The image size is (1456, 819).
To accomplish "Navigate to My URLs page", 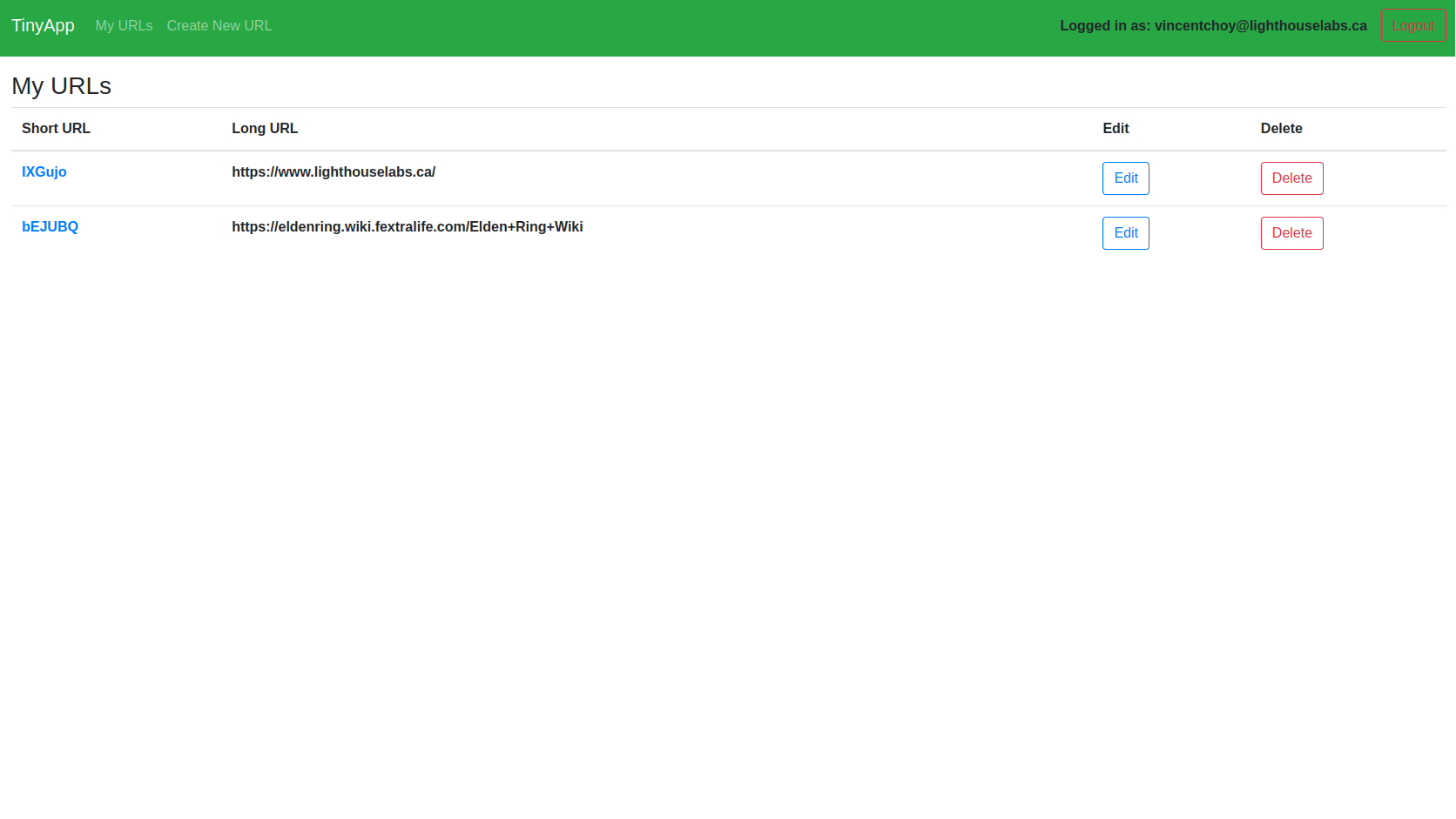I will point(124,25).
